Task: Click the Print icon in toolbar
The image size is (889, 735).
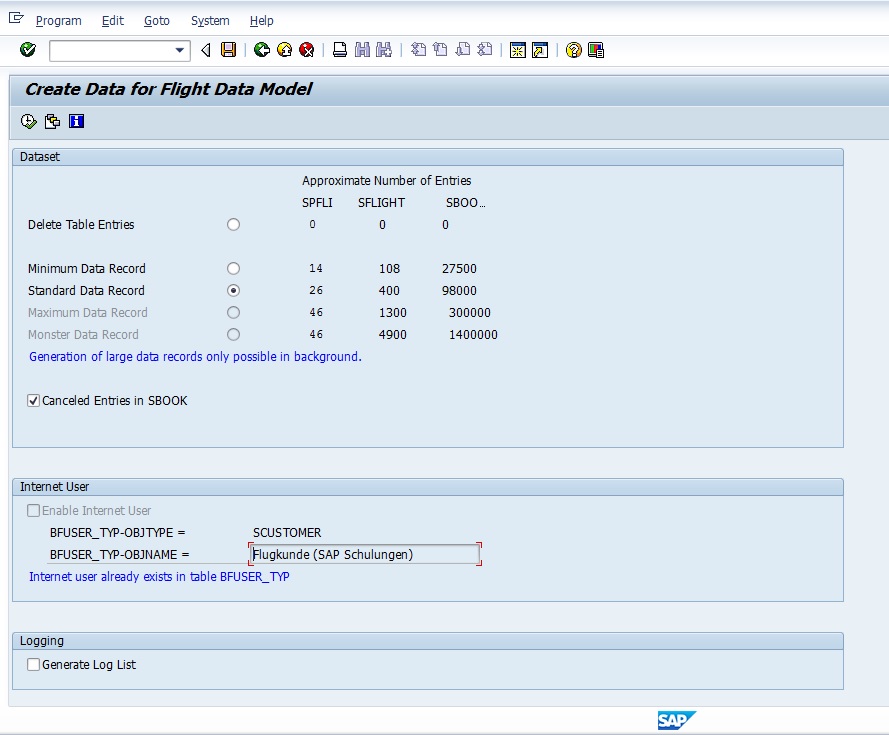Action: [x=340, y=50]
